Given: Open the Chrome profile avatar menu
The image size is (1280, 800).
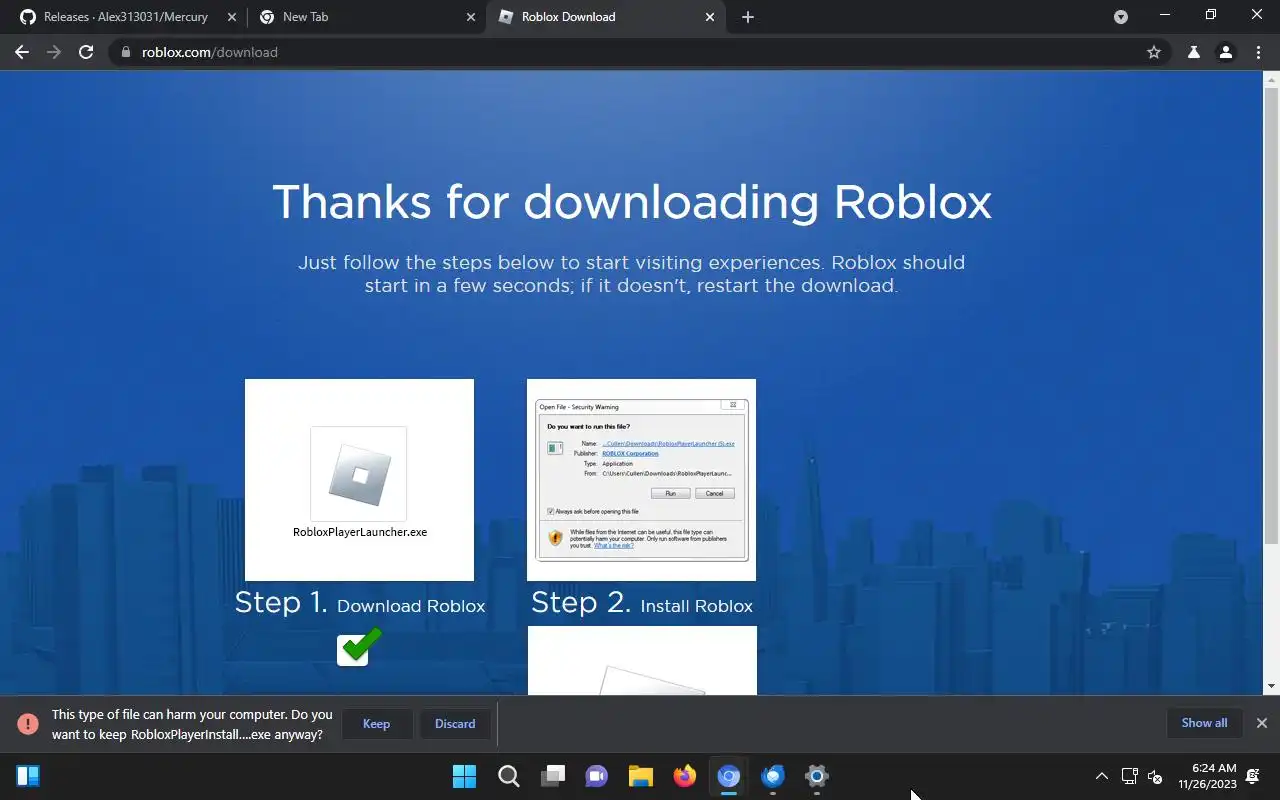Looking at the screenshot, I should pyautogui.click(x=1226, y=52).
